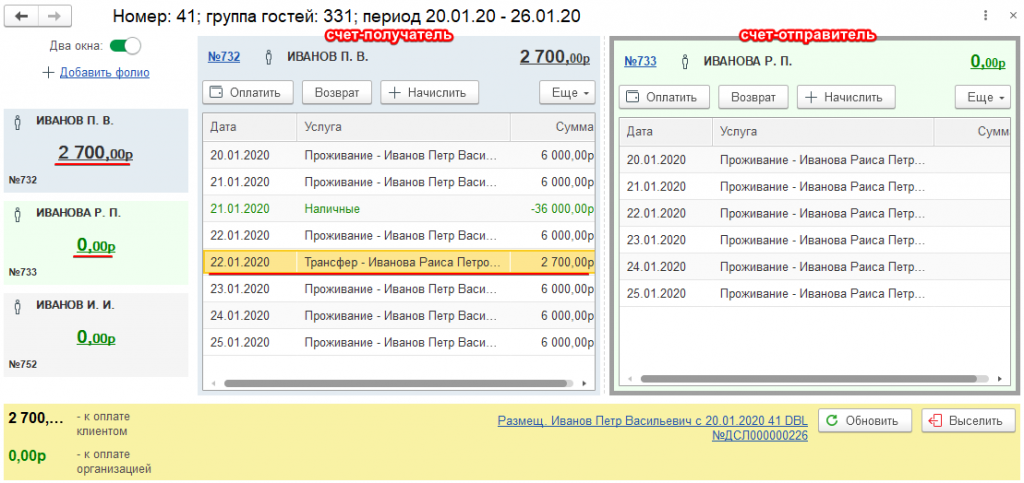
Task: Go back with the left arrow
Action: click(x=22, y=17)
